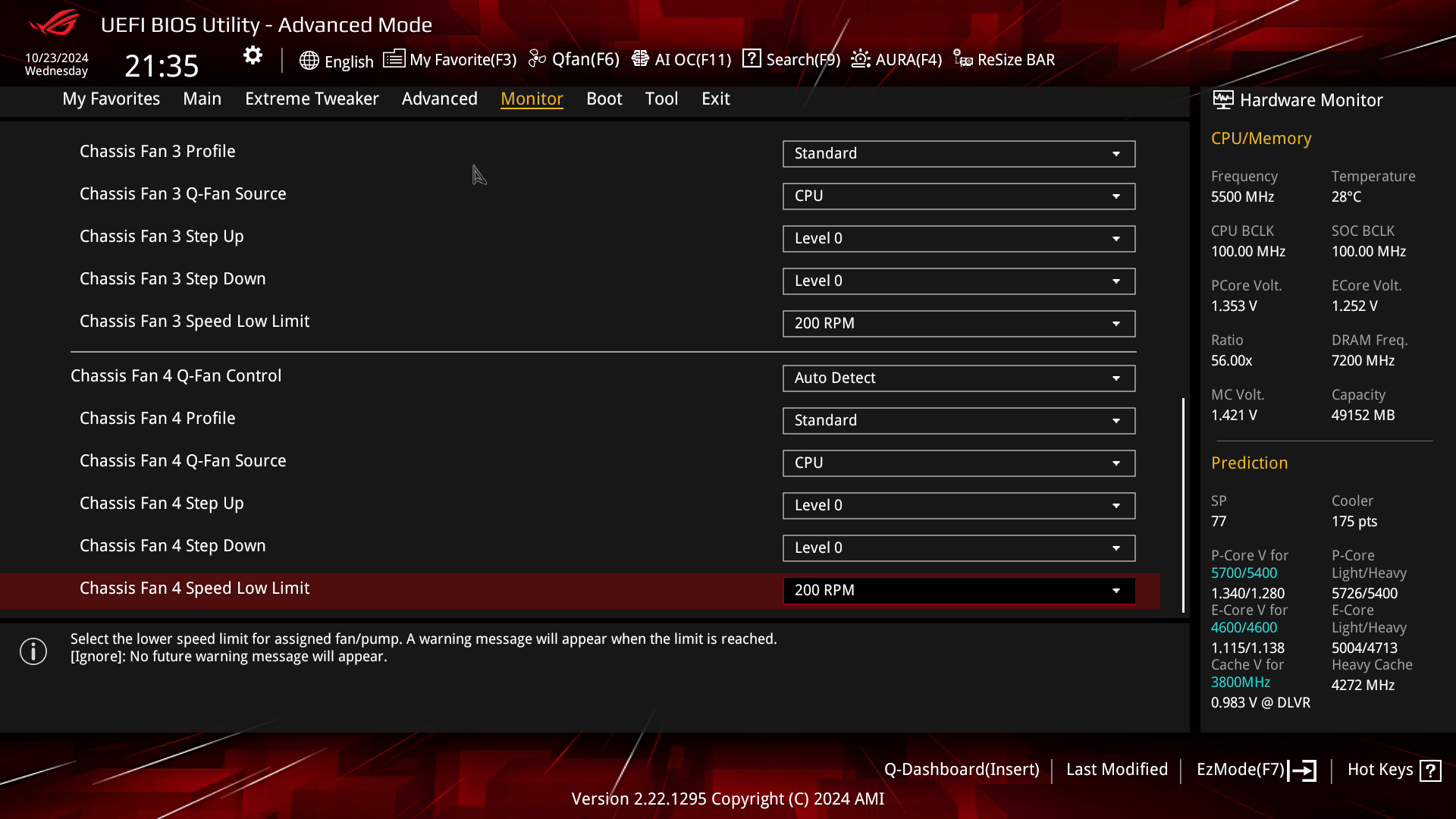Open Search utility
Screen dimensions: 1456x819
click(x=793, y=59)
